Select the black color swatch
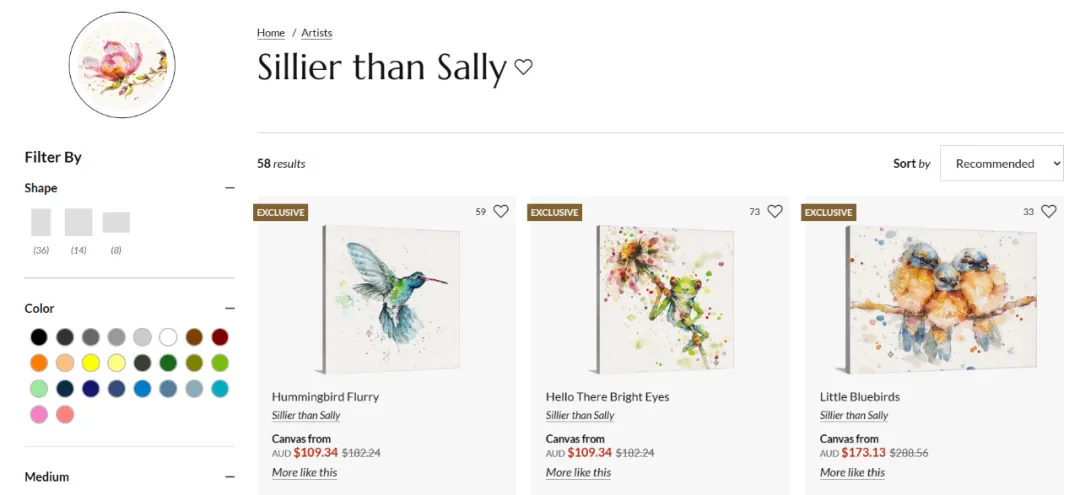Screen dimensions: 1080x495 39,337
